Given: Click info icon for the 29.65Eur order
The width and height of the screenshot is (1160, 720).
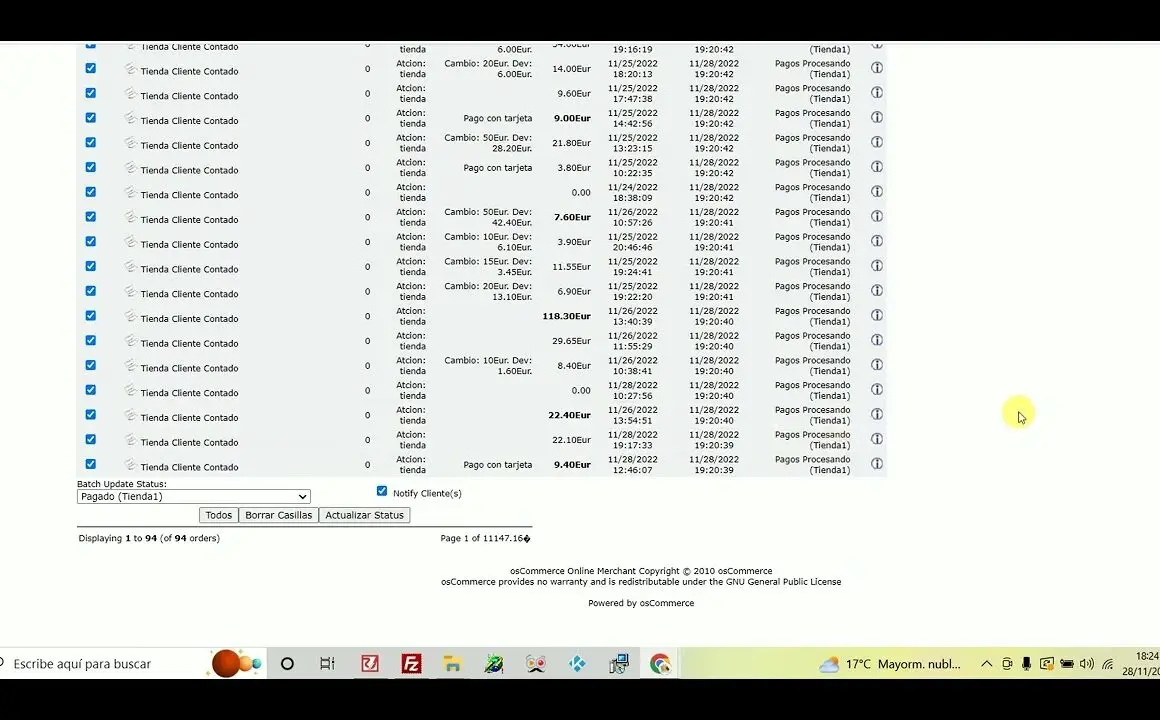Looking at the screenshot, I should click(x=876, y=340).
